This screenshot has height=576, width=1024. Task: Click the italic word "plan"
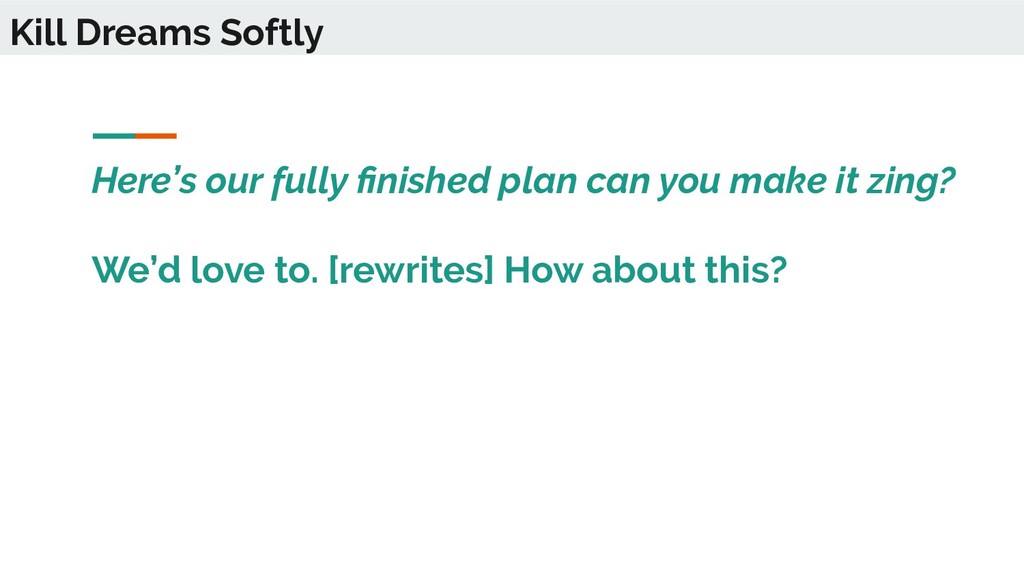tap(537, 182)
